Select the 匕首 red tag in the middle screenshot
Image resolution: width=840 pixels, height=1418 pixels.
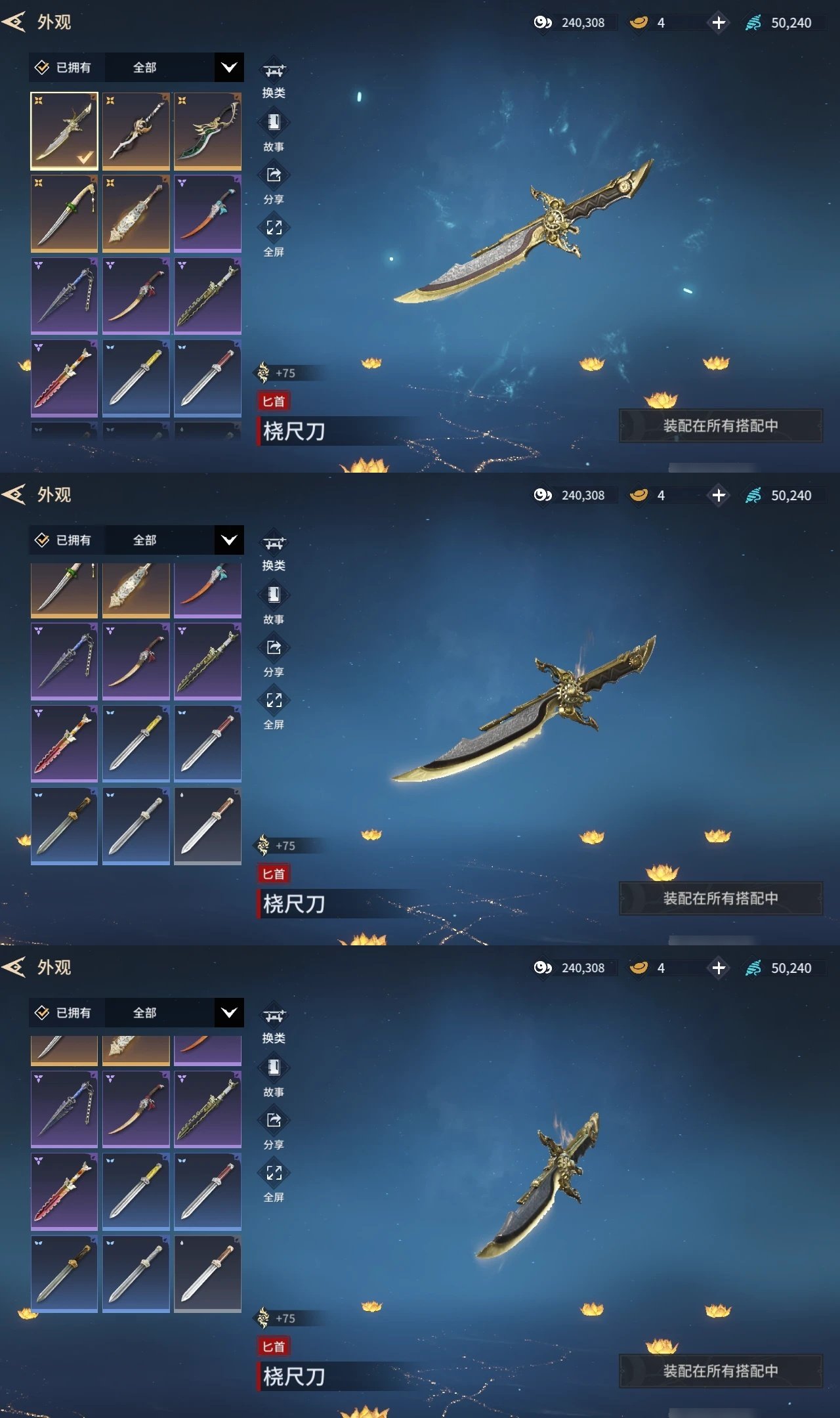[274, 874]
